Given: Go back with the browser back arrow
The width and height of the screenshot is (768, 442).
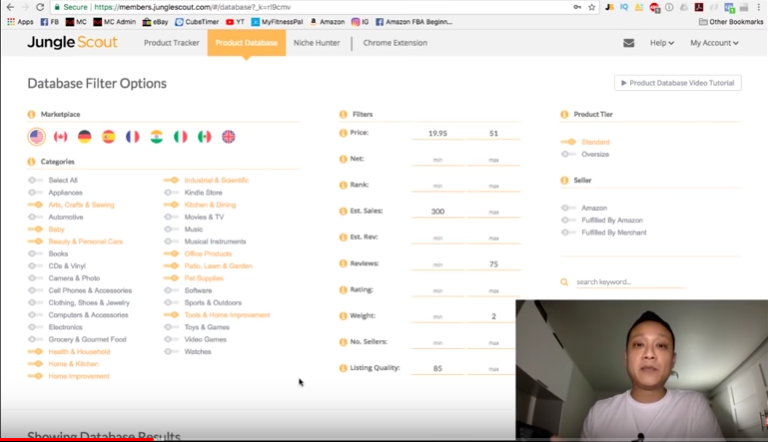Looking at the screenshot, I should tap(10, 7).
